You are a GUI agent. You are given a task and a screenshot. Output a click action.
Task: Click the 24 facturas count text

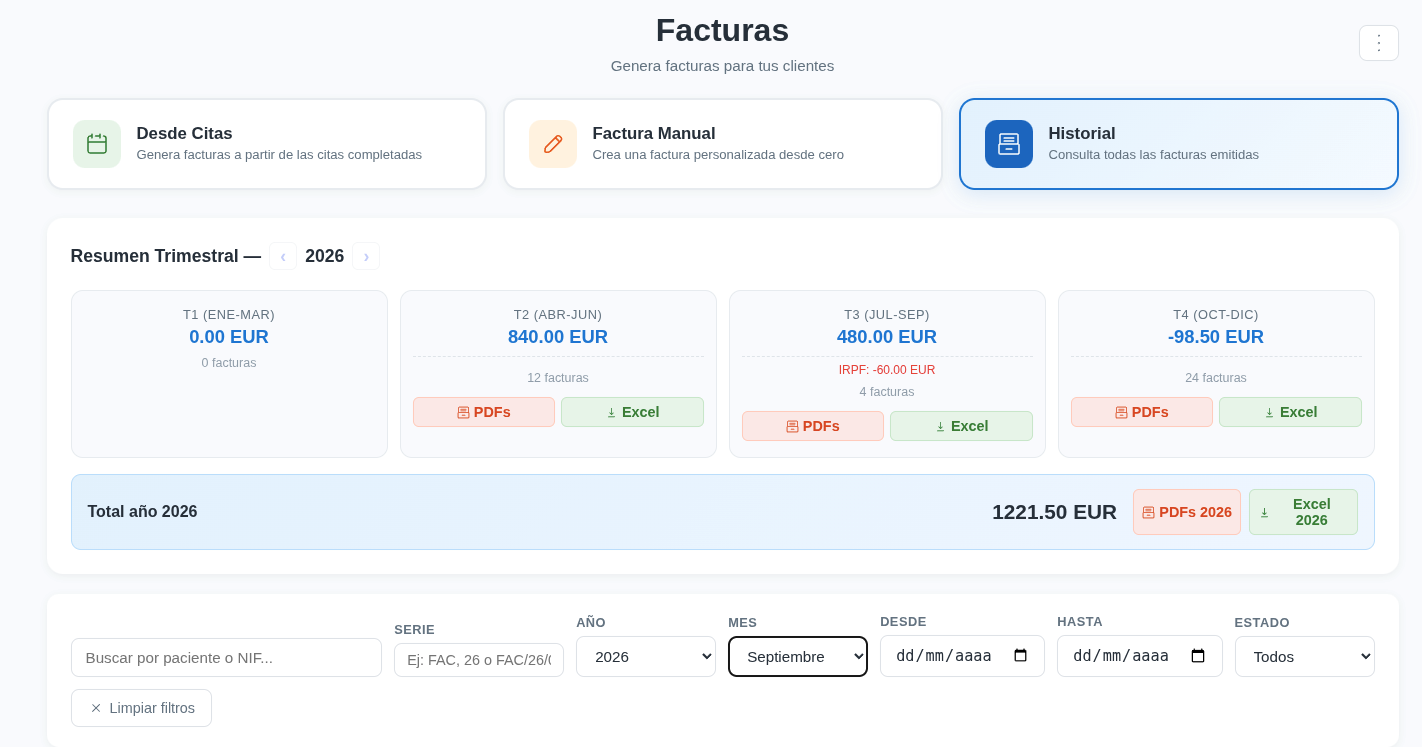tap(1216, 378)
